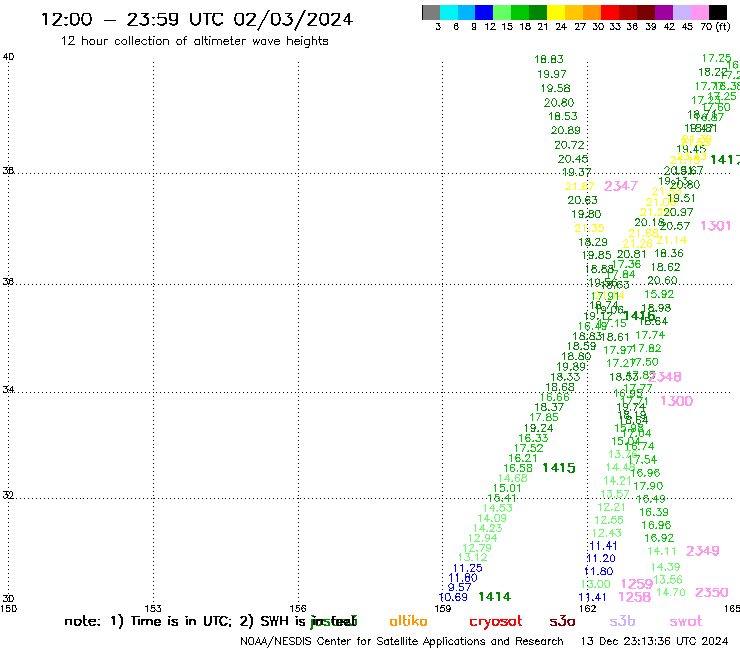Image resolution: width=740 pixels, height=650 pixels.
Task: Click the yellow wave height value '21.35'
Action: [589, 228]
